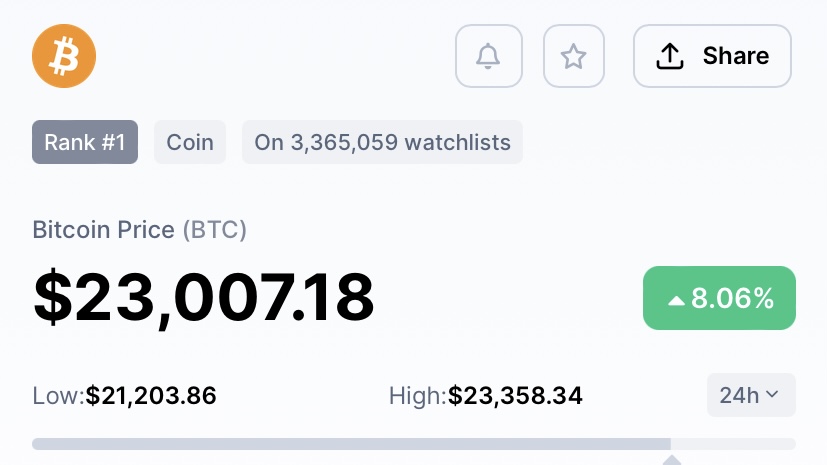Click the upload arrow icon in Share

click(669, 56)
